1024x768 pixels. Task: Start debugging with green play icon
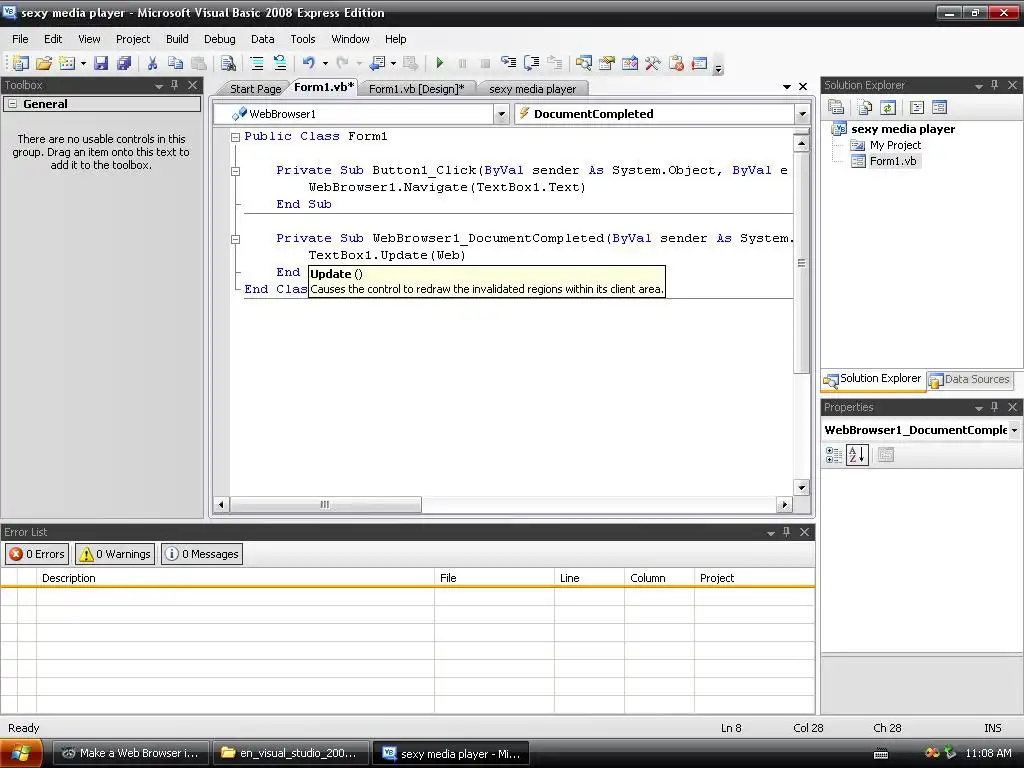[x=440, y=63]
